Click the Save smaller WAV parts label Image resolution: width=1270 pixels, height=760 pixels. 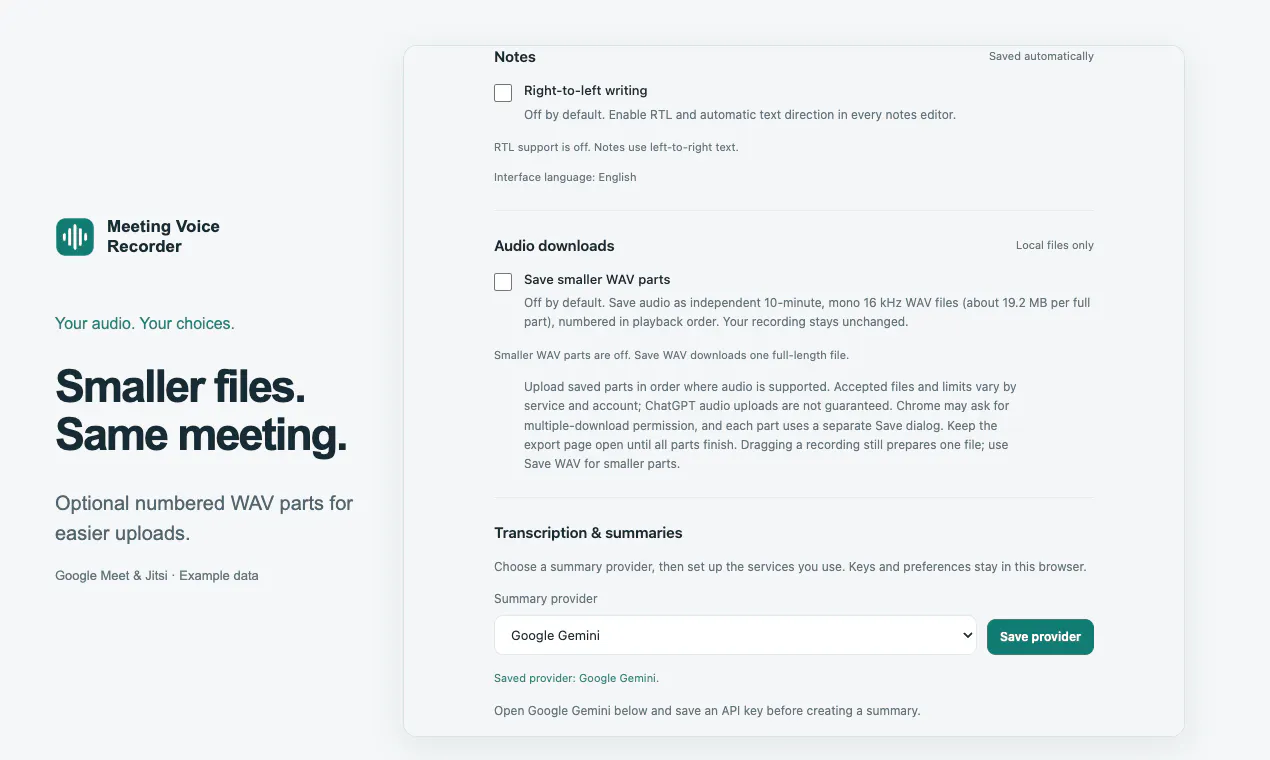(597, 280)
